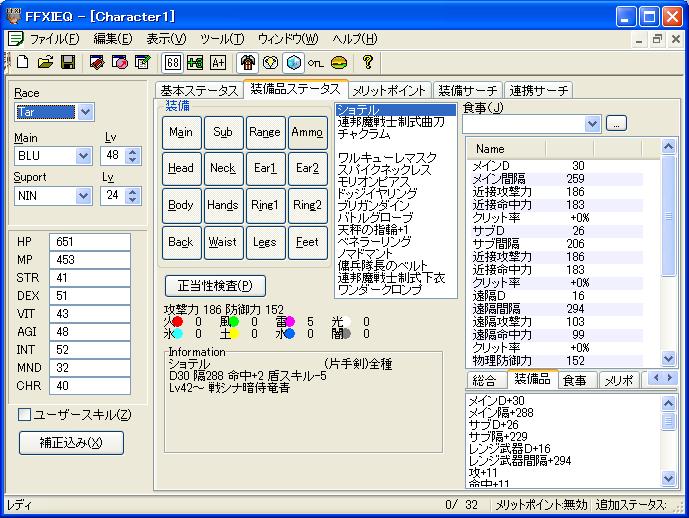Click the '...' button beside food combo
The height and width of the screenshot is (518, 689).
tap(616, 123)
